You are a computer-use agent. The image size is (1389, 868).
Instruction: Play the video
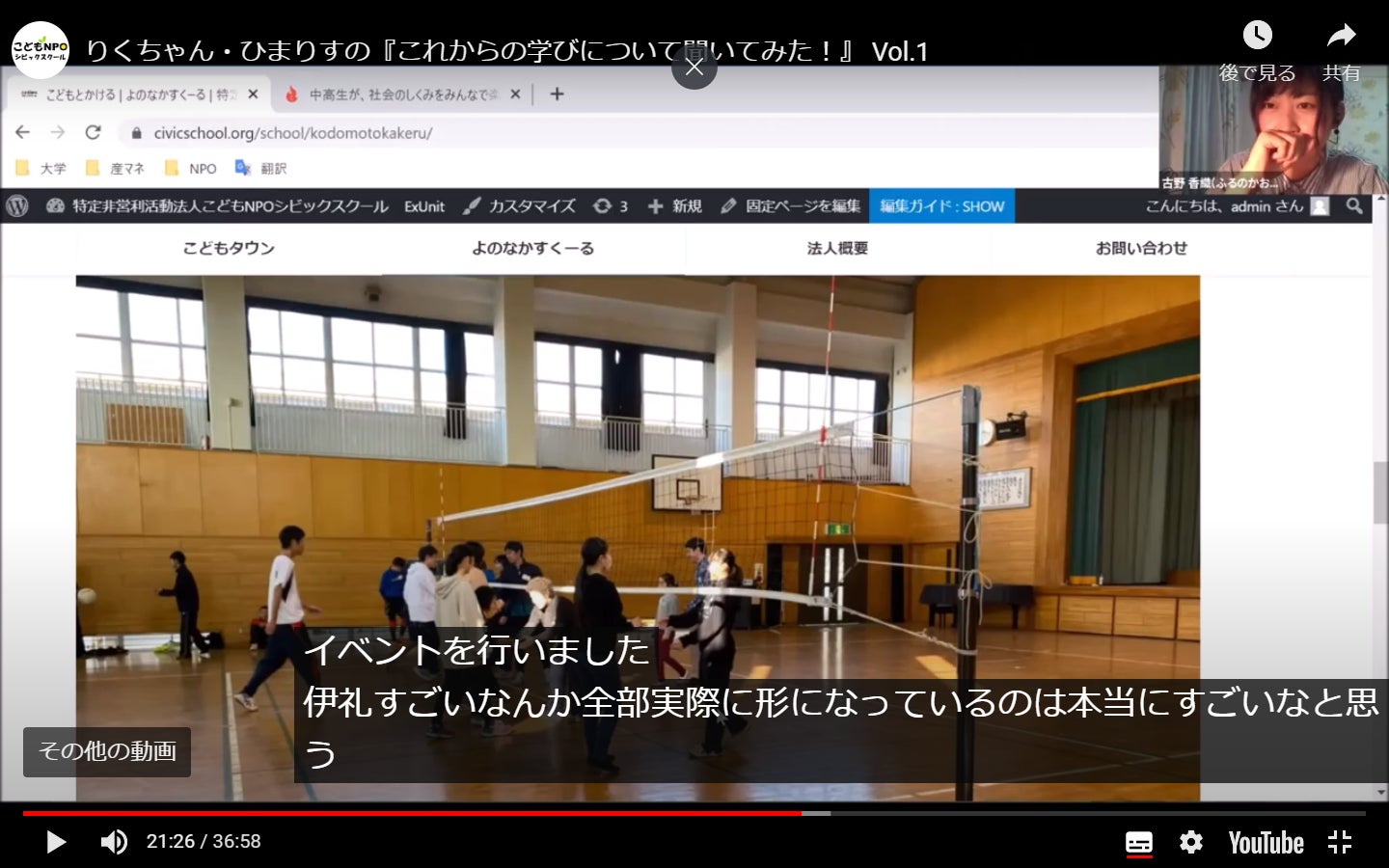[x=56, y=842]
